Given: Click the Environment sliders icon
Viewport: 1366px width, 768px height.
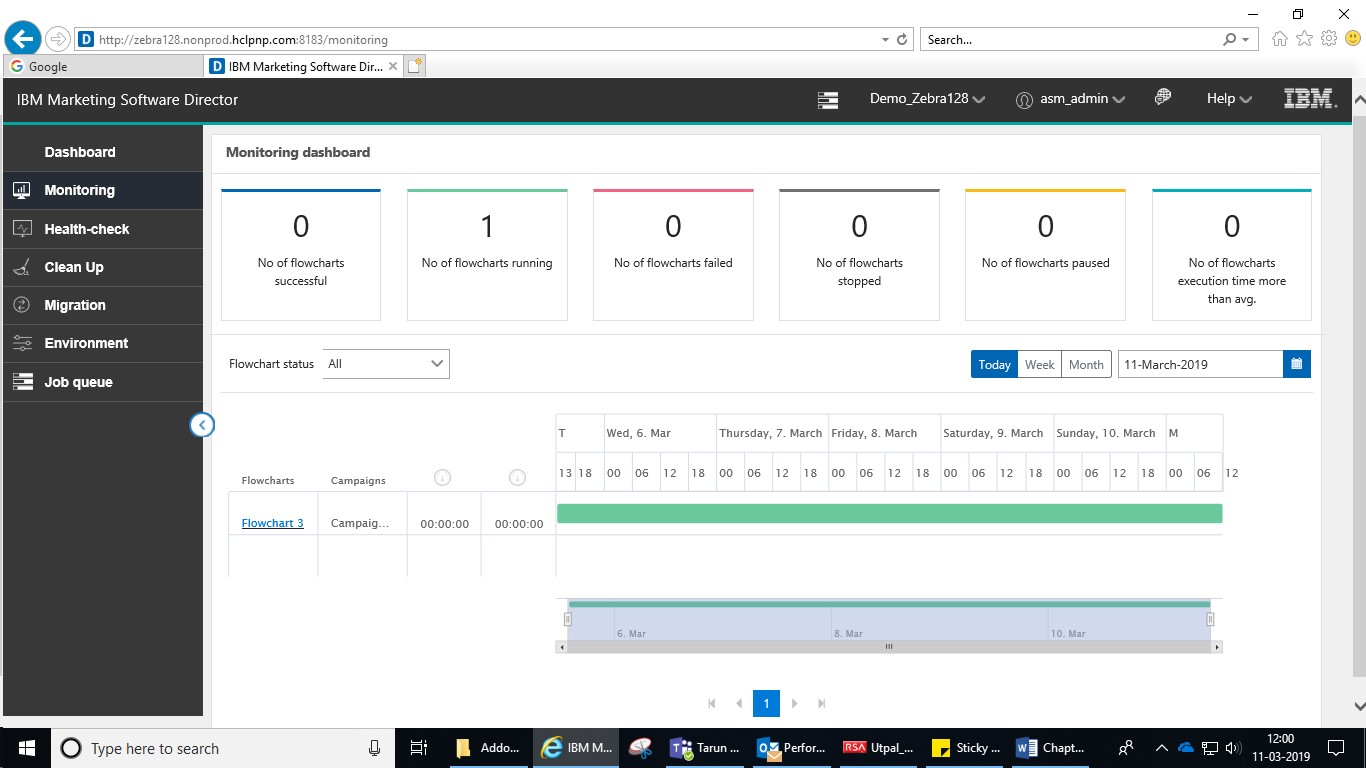Looking at the screenshot, I should [22, 343].
